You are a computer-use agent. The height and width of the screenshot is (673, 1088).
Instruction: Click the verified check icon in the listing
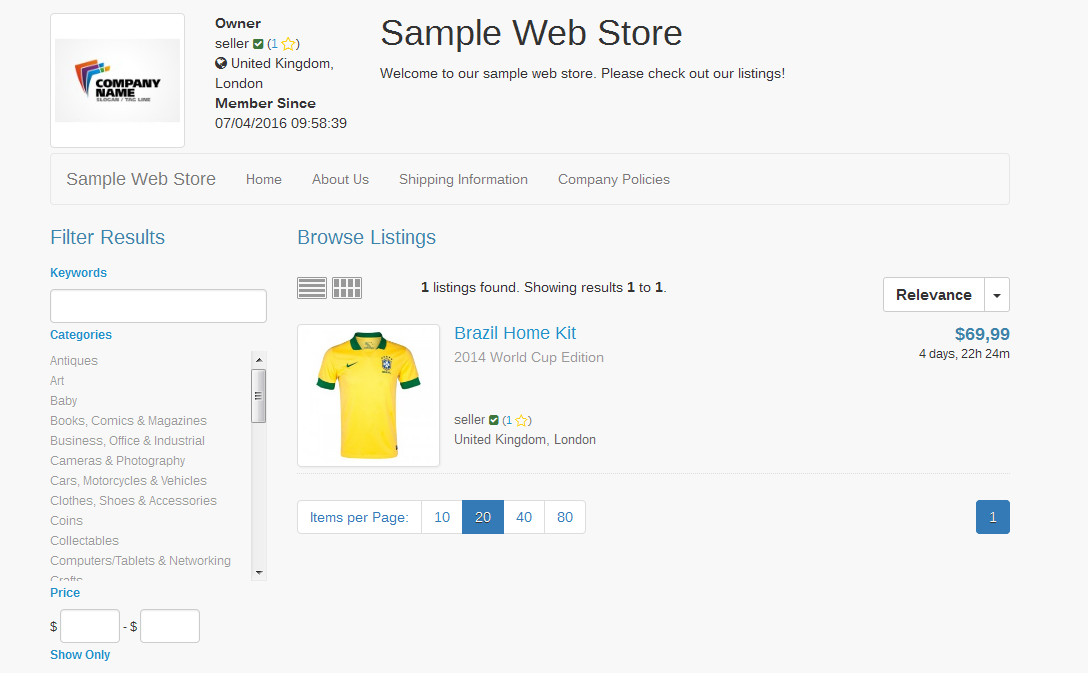click(494, 420)
